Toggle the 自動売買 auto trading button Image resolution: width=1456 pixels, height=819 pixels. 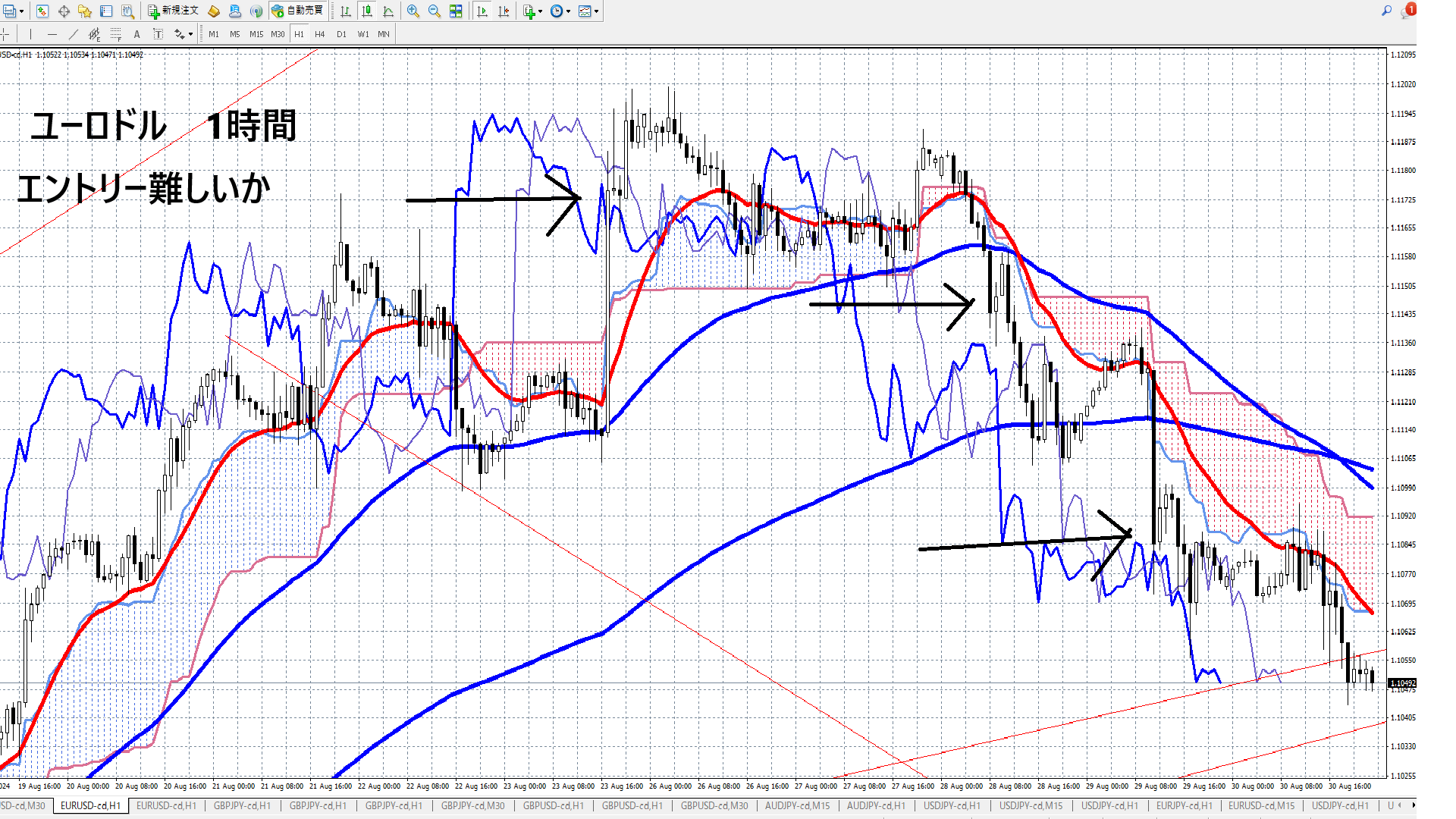tap(298, 11)
